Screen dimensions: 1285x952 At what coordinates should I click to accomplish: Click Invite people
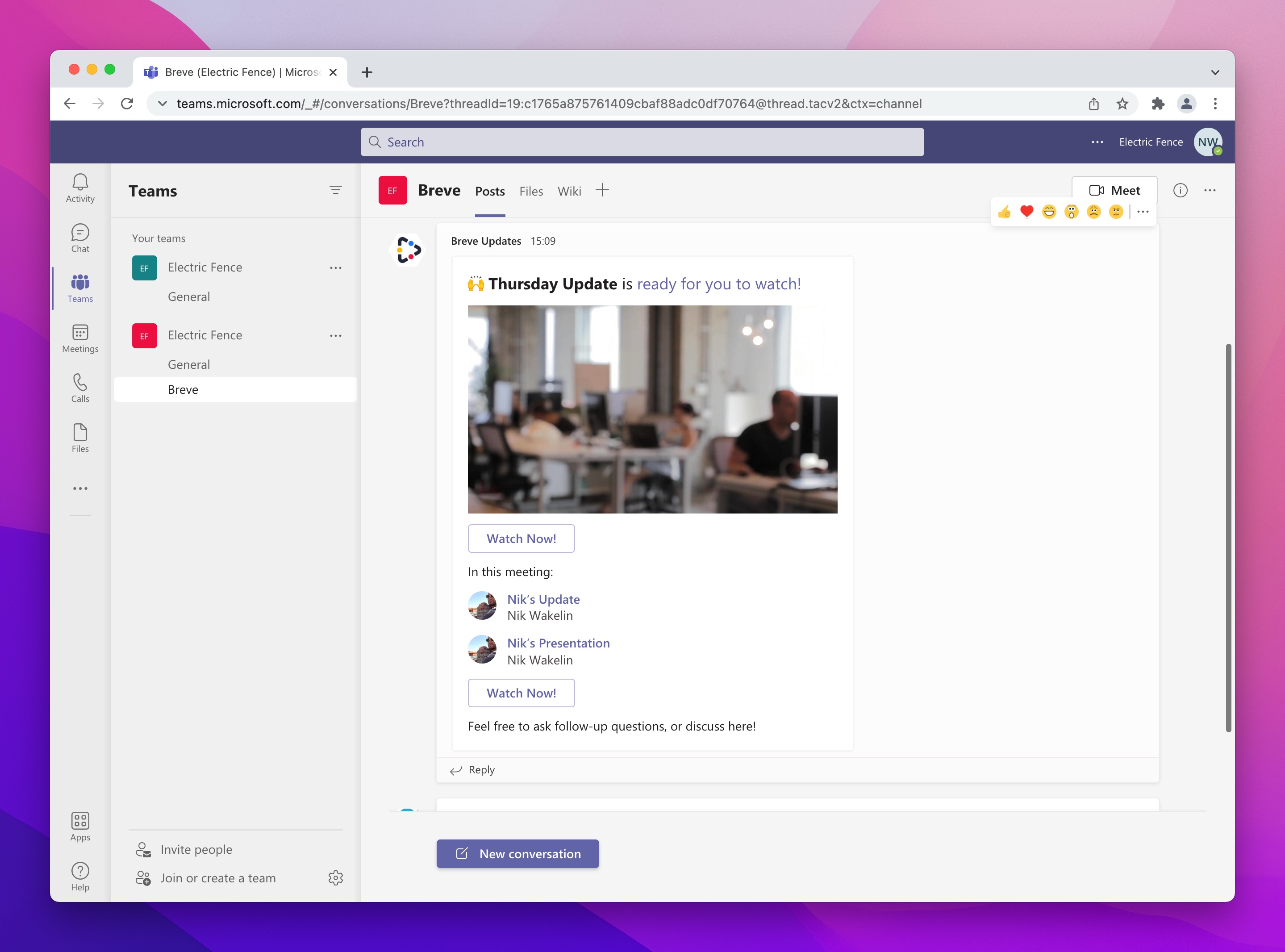184,849
